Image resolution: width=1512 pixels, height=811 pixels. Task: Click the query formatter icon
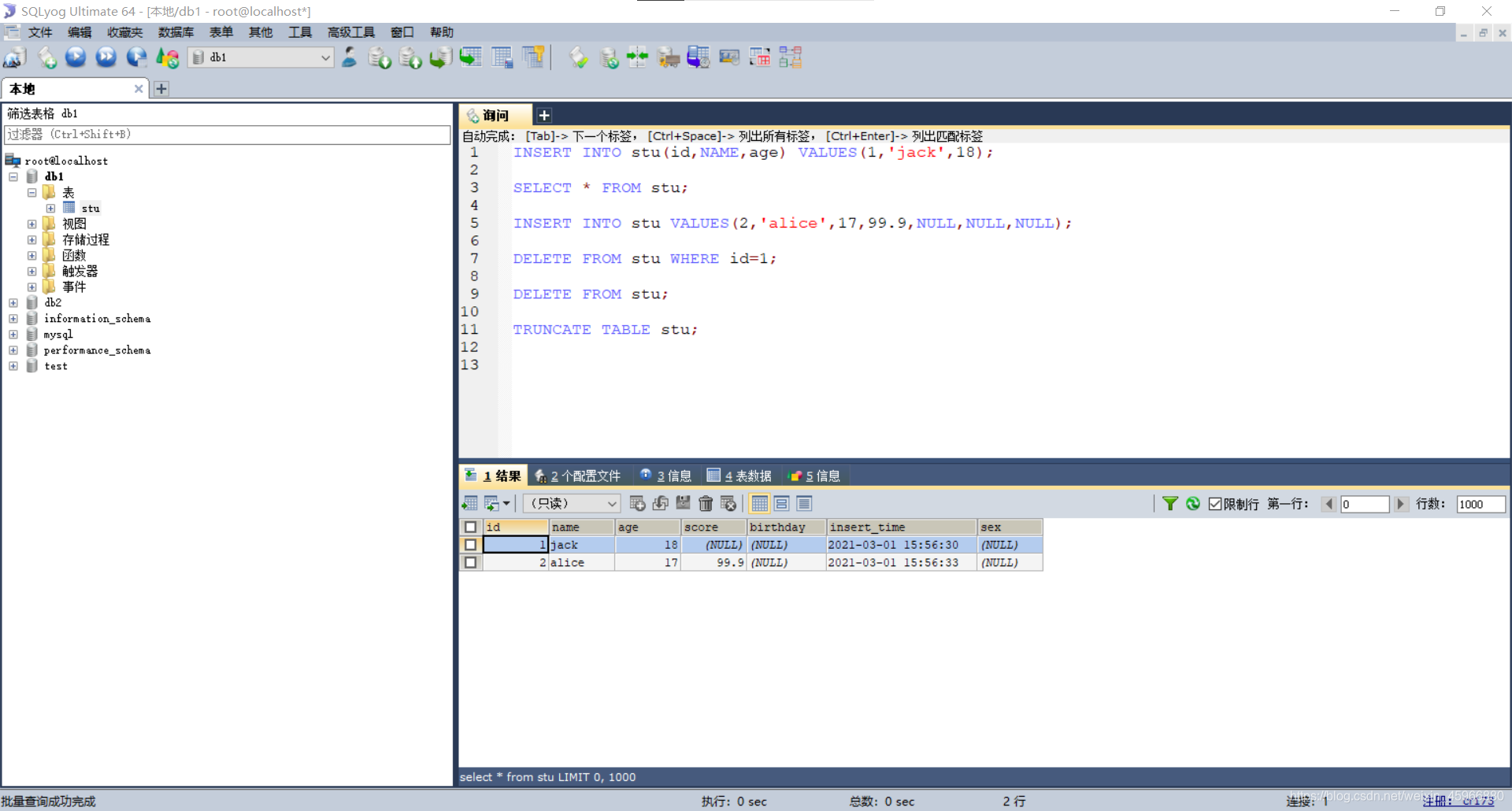[x=579, y=57]
